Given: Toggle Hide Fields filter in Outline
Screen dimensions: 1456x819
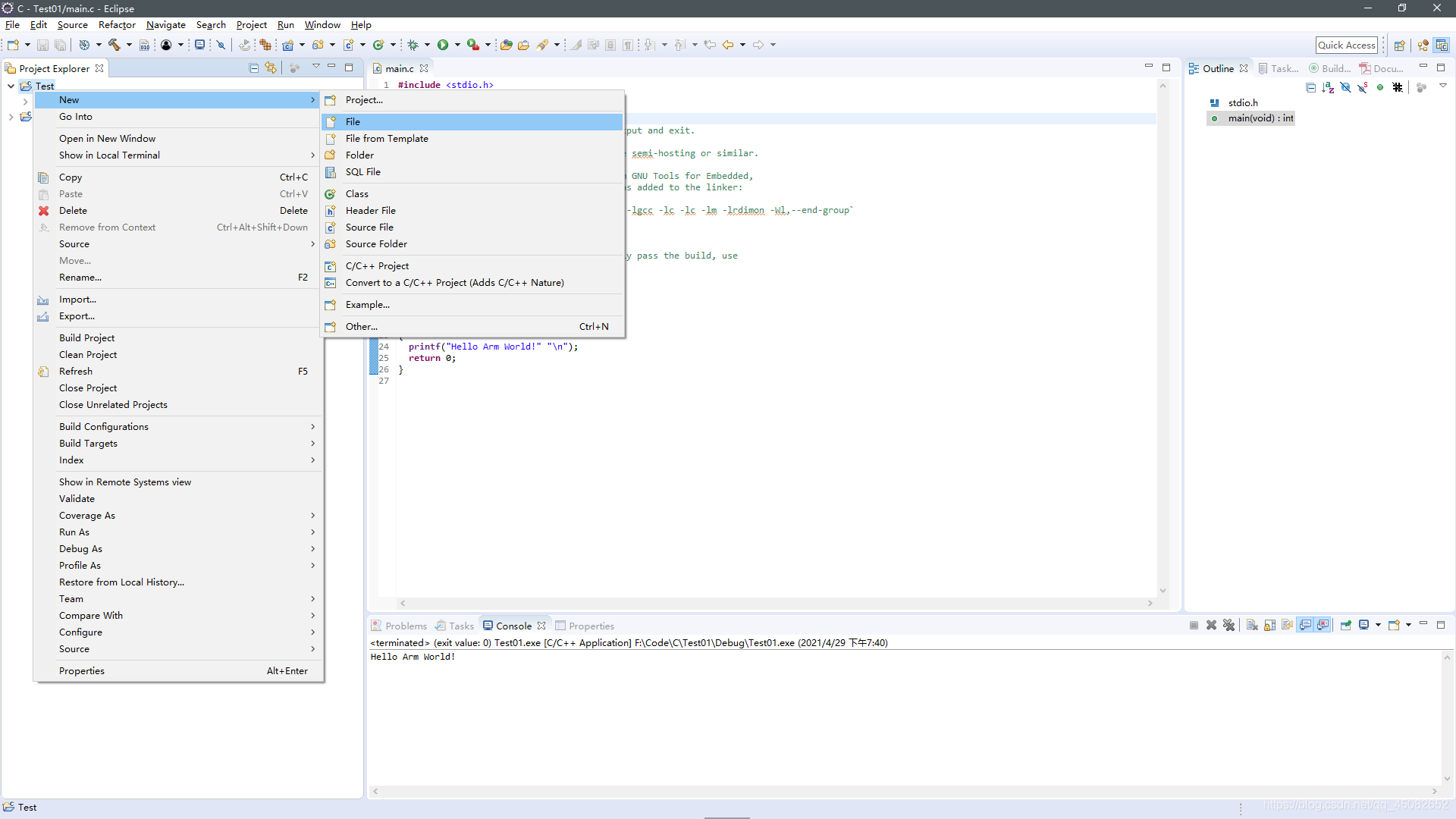Looking at the screenshot, I should (1345, 87).
